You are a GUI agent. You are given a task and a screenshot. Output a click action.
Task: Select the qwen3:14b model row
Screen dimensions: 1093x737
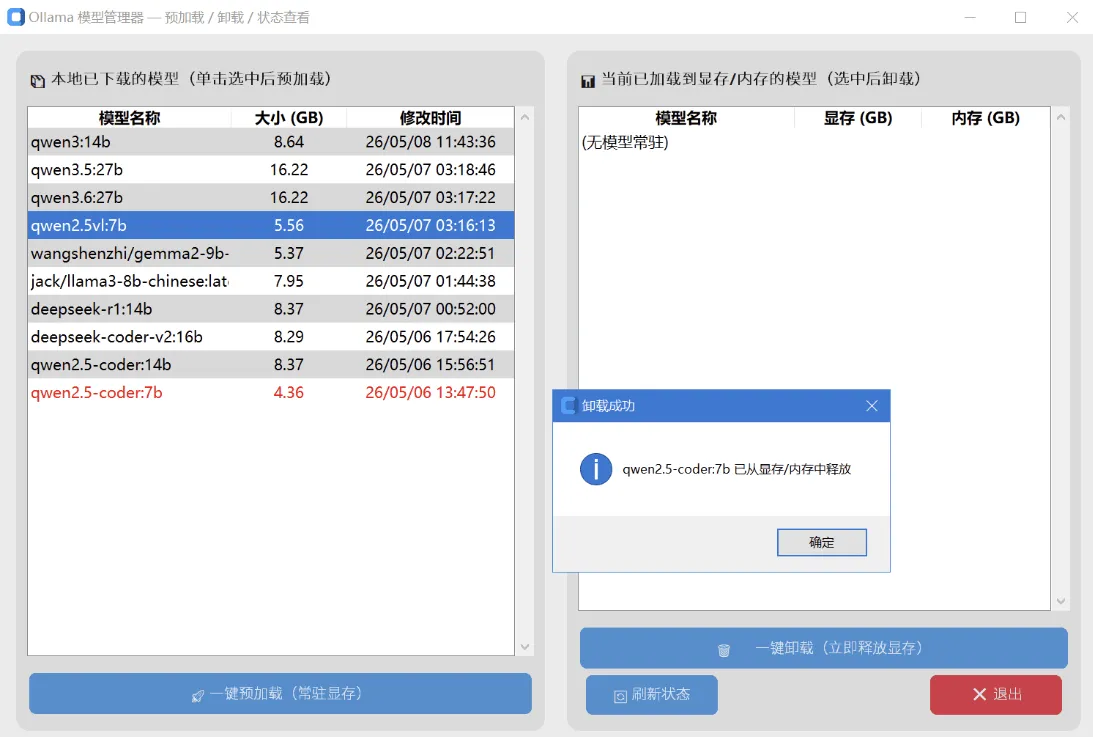[271, 142]
